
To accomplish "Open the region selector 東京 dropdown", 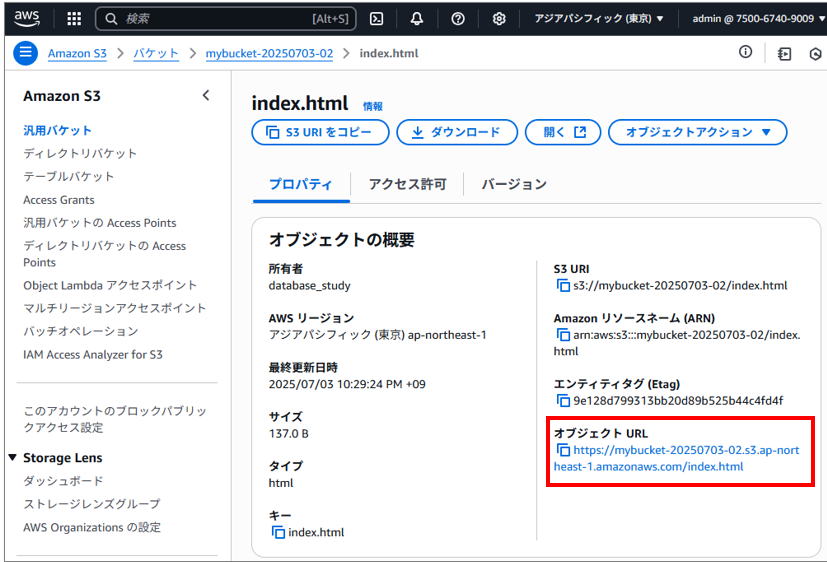I will coord(598,18).
